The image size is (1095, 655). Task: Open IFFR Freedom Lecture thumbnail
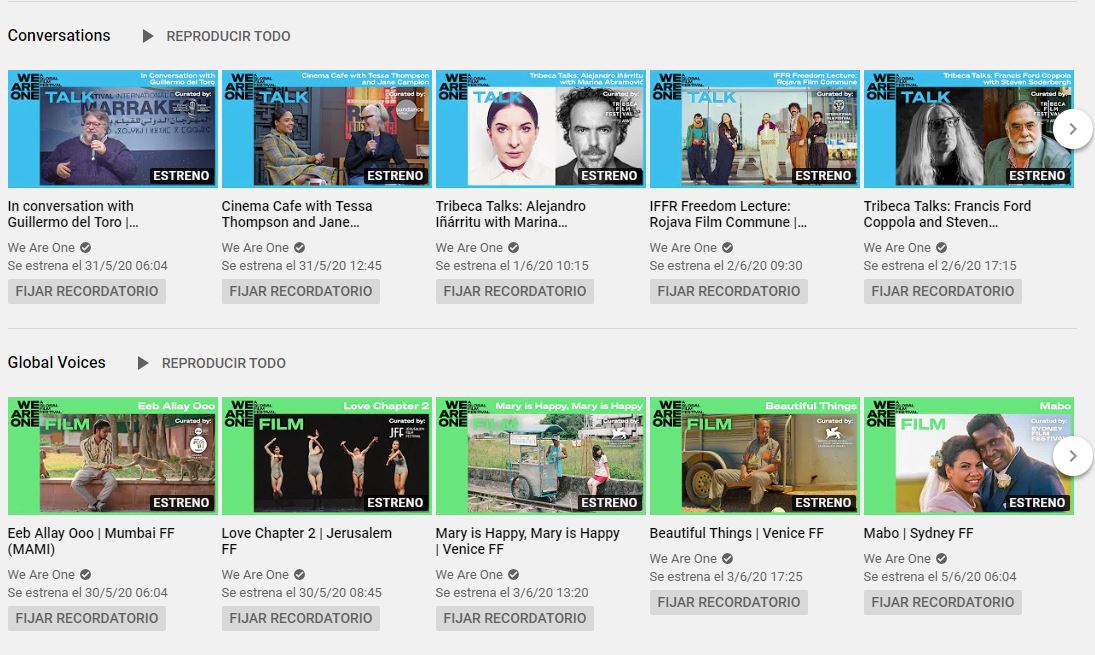[755, 128]
